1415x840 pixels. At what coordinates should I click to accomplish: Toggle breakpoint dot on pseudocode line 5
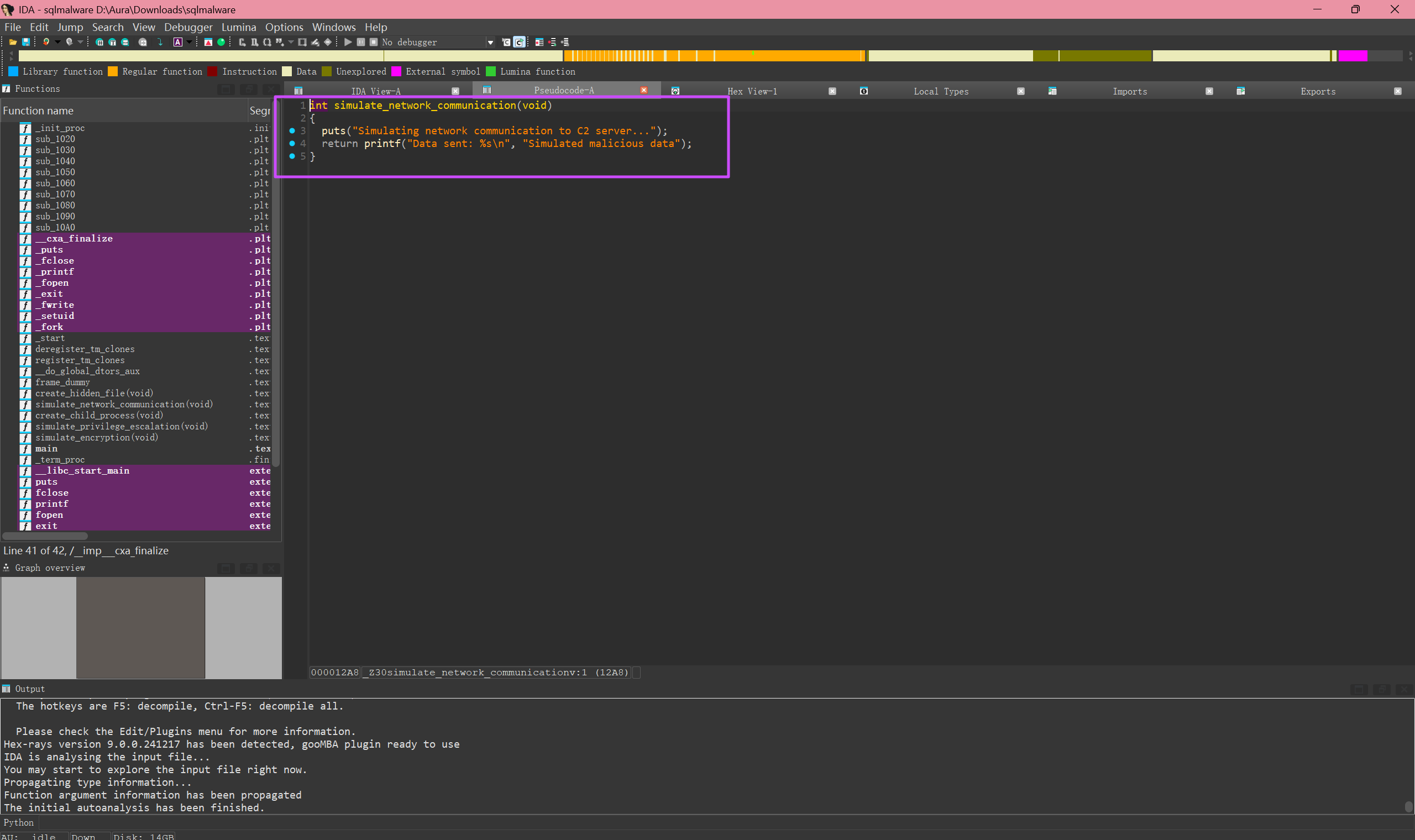(292, 156)
